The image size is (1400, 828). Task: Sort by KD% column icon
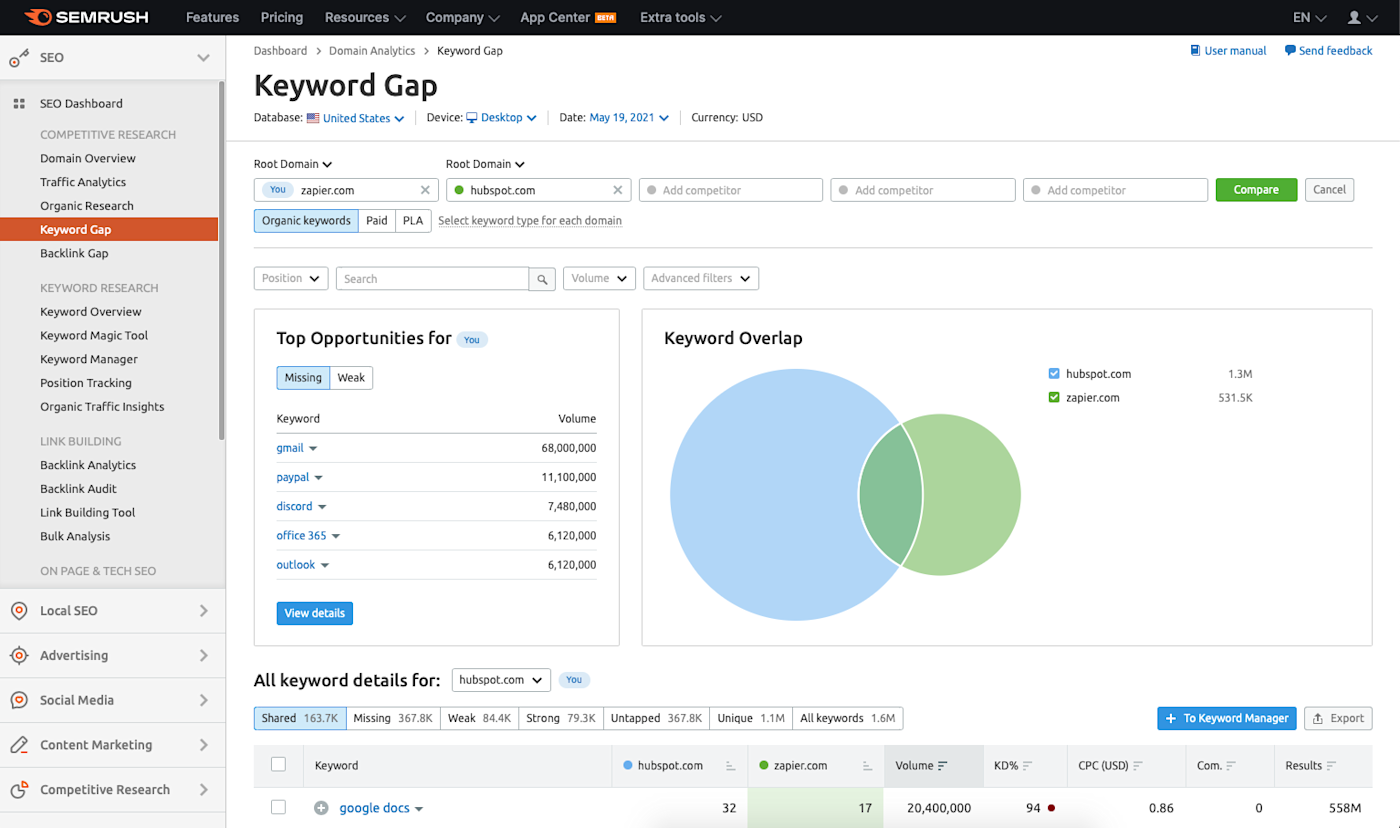(1028, 766)
